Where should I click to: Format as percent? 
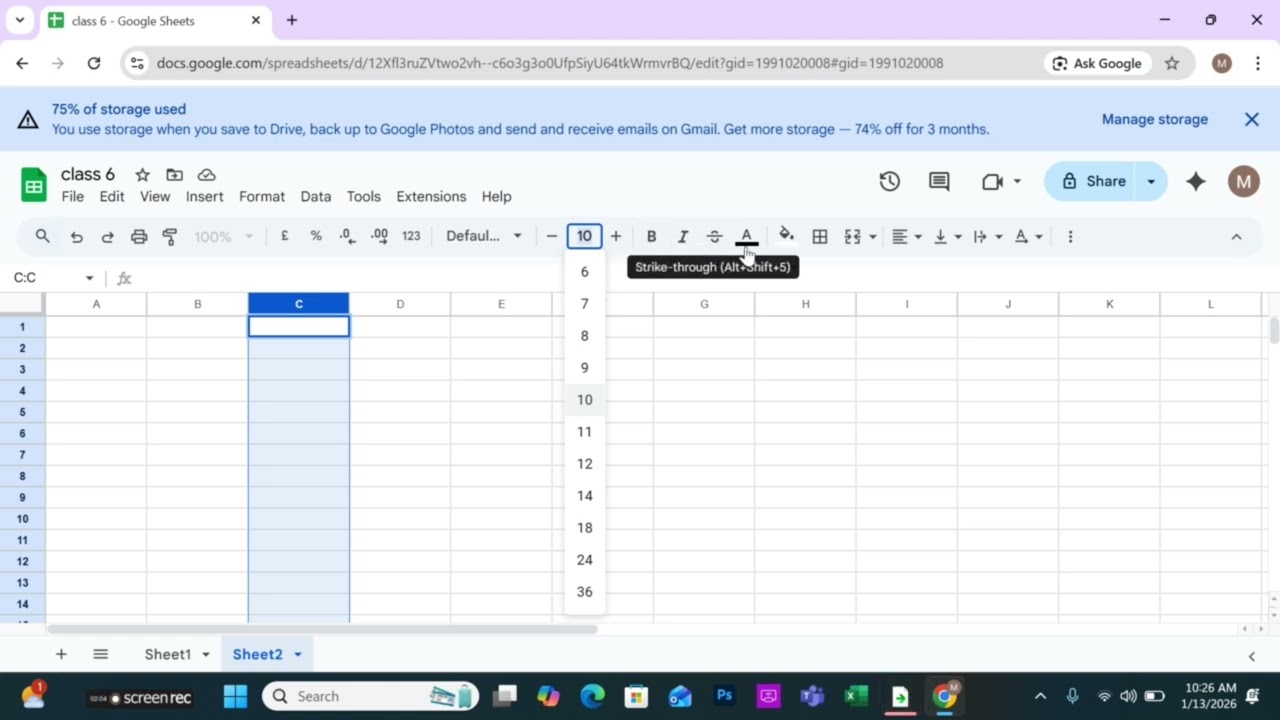[x=316, y=236]
